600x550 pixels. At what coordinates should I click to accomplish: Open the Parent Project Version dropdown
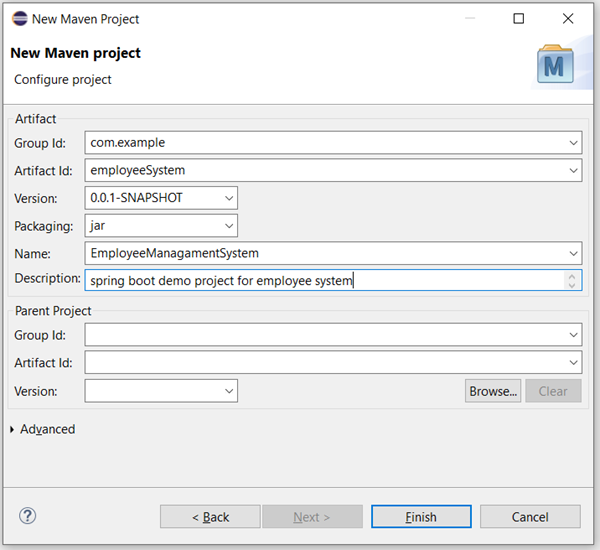[x=229, y=391]
